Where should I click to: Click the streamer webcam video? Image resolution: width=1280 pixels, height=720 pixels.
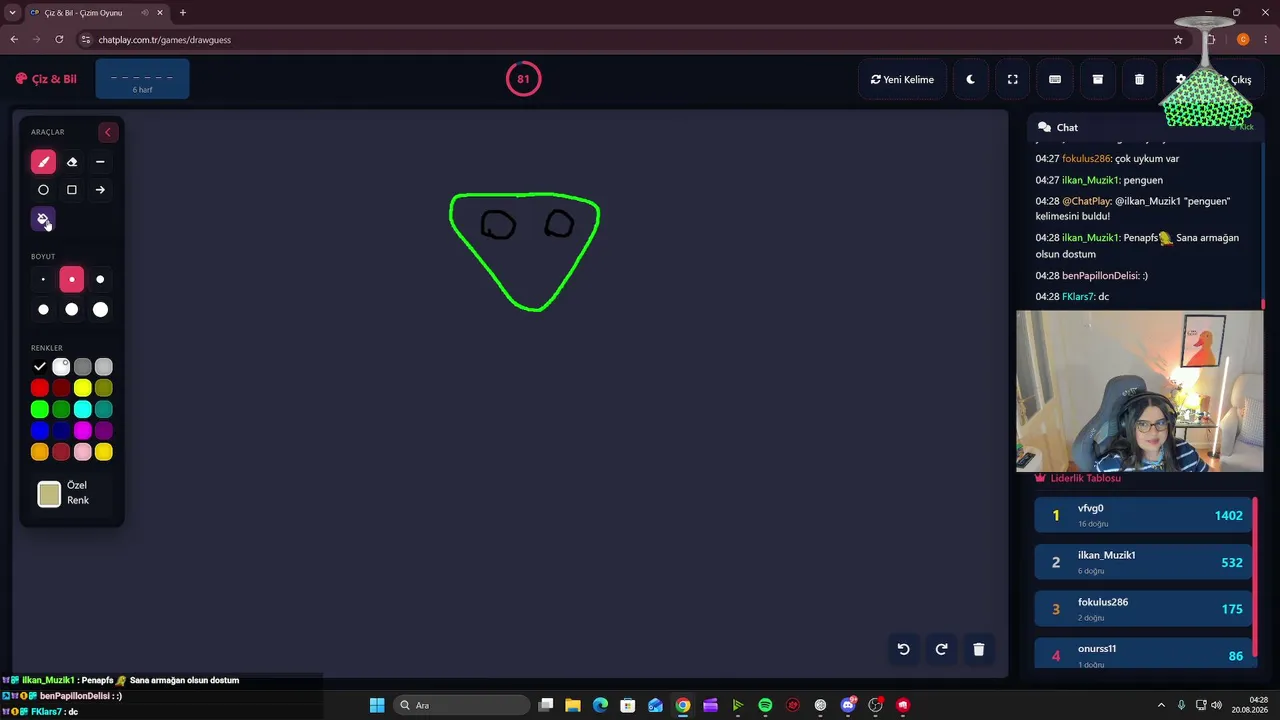[1140, 391]
